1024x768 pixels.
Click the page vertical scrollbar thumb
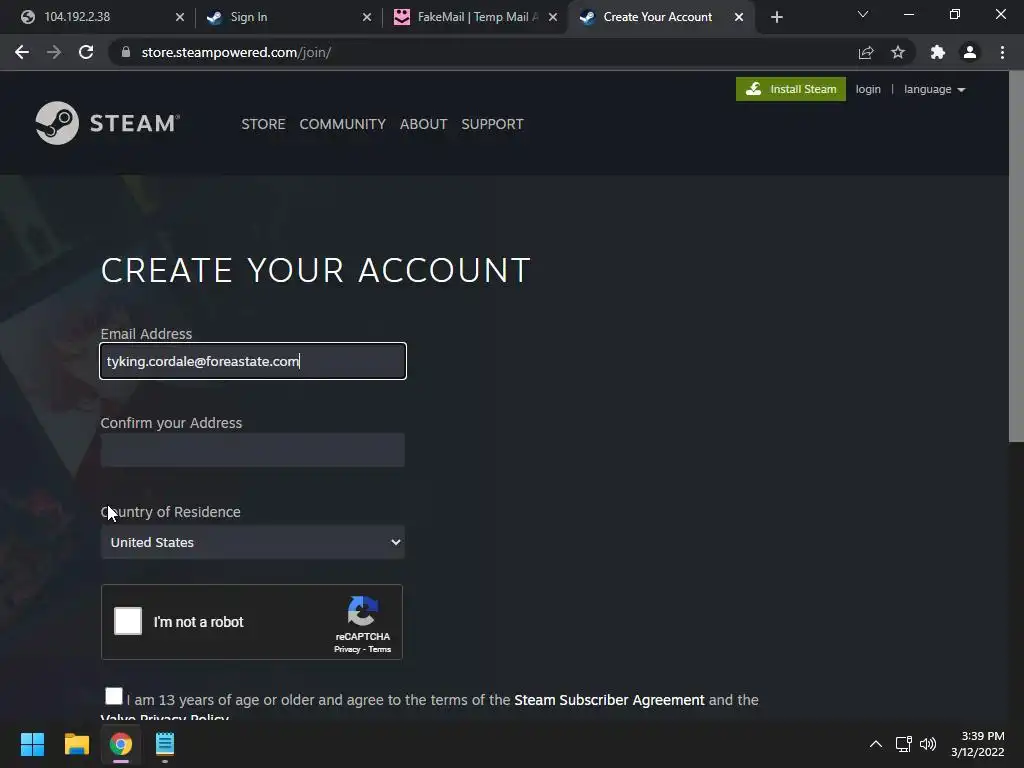point(1016,257)
